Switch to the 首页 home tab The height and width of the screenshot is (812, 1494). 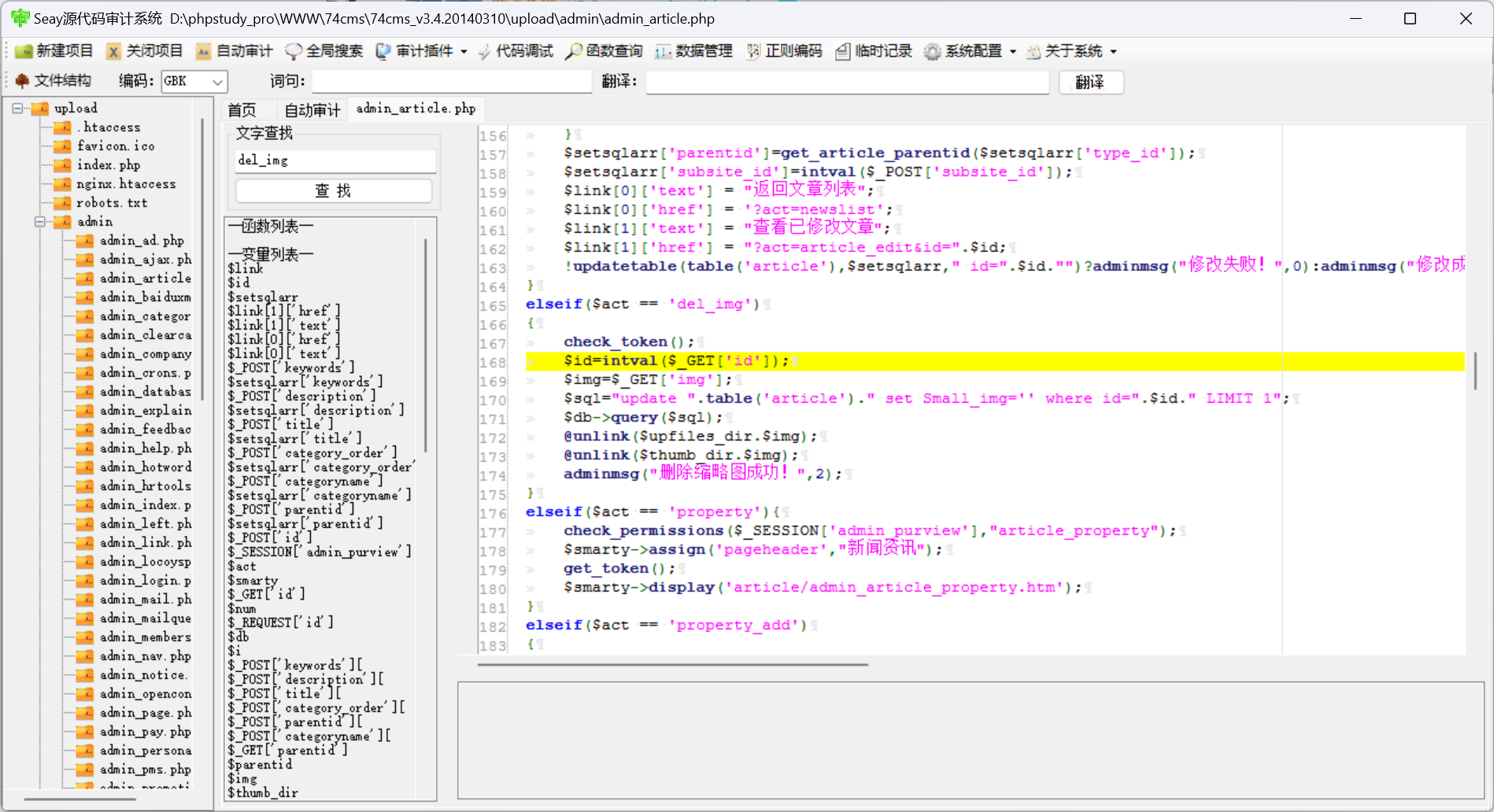click(242, 110)
